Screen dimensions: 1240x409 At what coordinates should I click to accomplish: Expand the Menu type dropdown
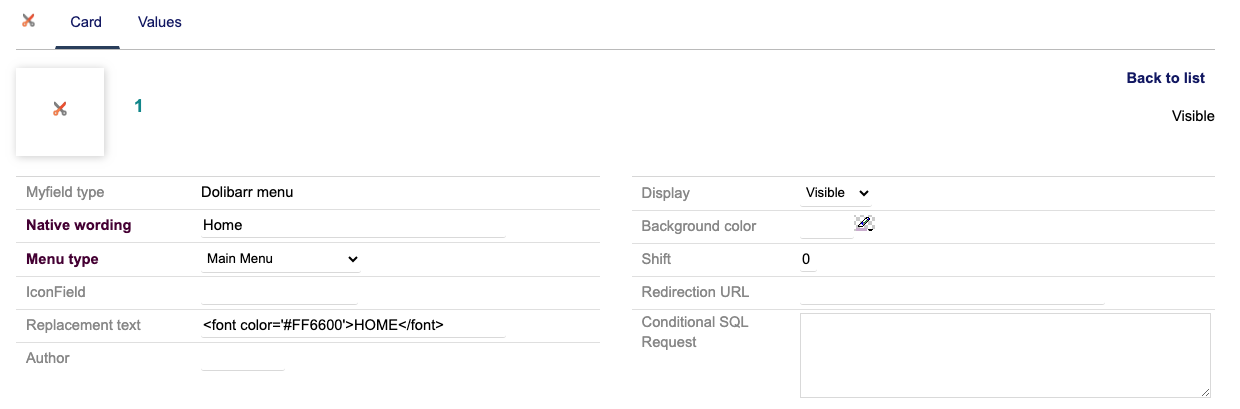click(281, 259)
